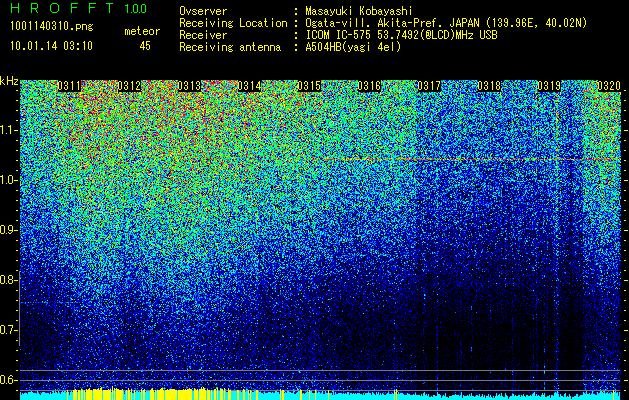Click the HROFFT 1.0.0 title text
This screenshot has height=400, width=629.
click(78, 8)
